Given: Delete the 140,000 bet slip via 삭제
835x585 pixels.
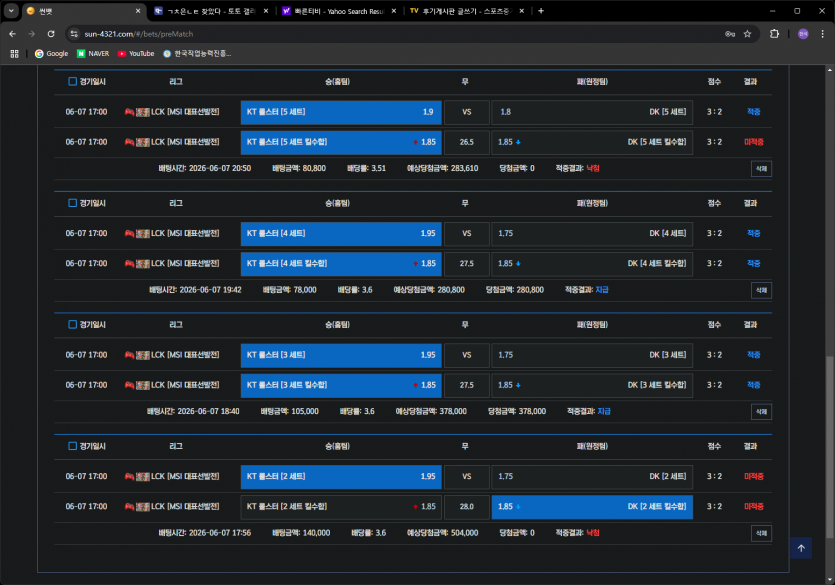Looking at the screenshot, I should point(761,533).
